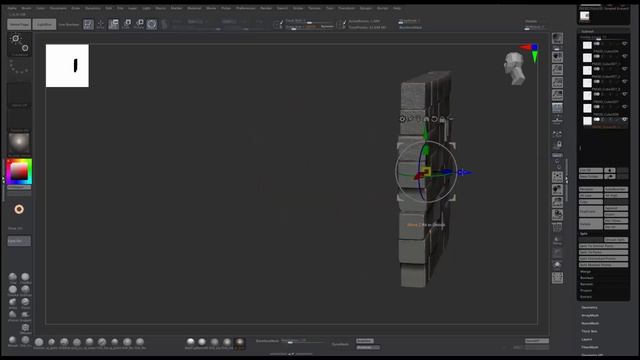Expand the Remesh section in Subtool palette
Viewport: 640px width, 360px height.
(587, 284)
